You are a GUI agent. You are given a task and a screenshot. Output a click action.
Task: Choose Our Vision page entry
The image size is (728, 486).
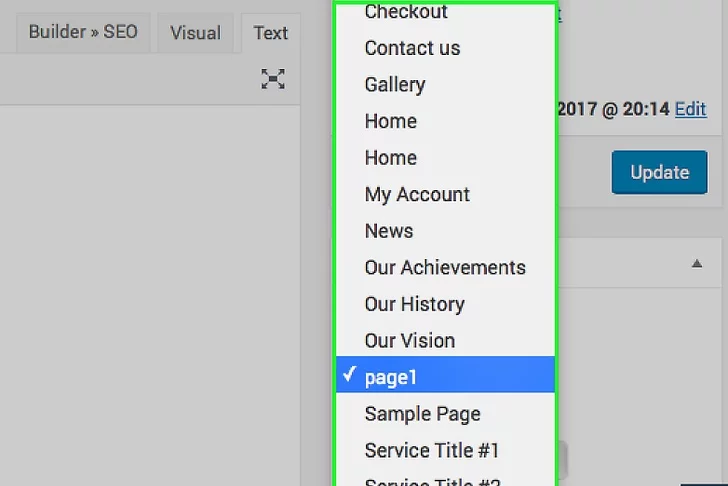(410, 341)
